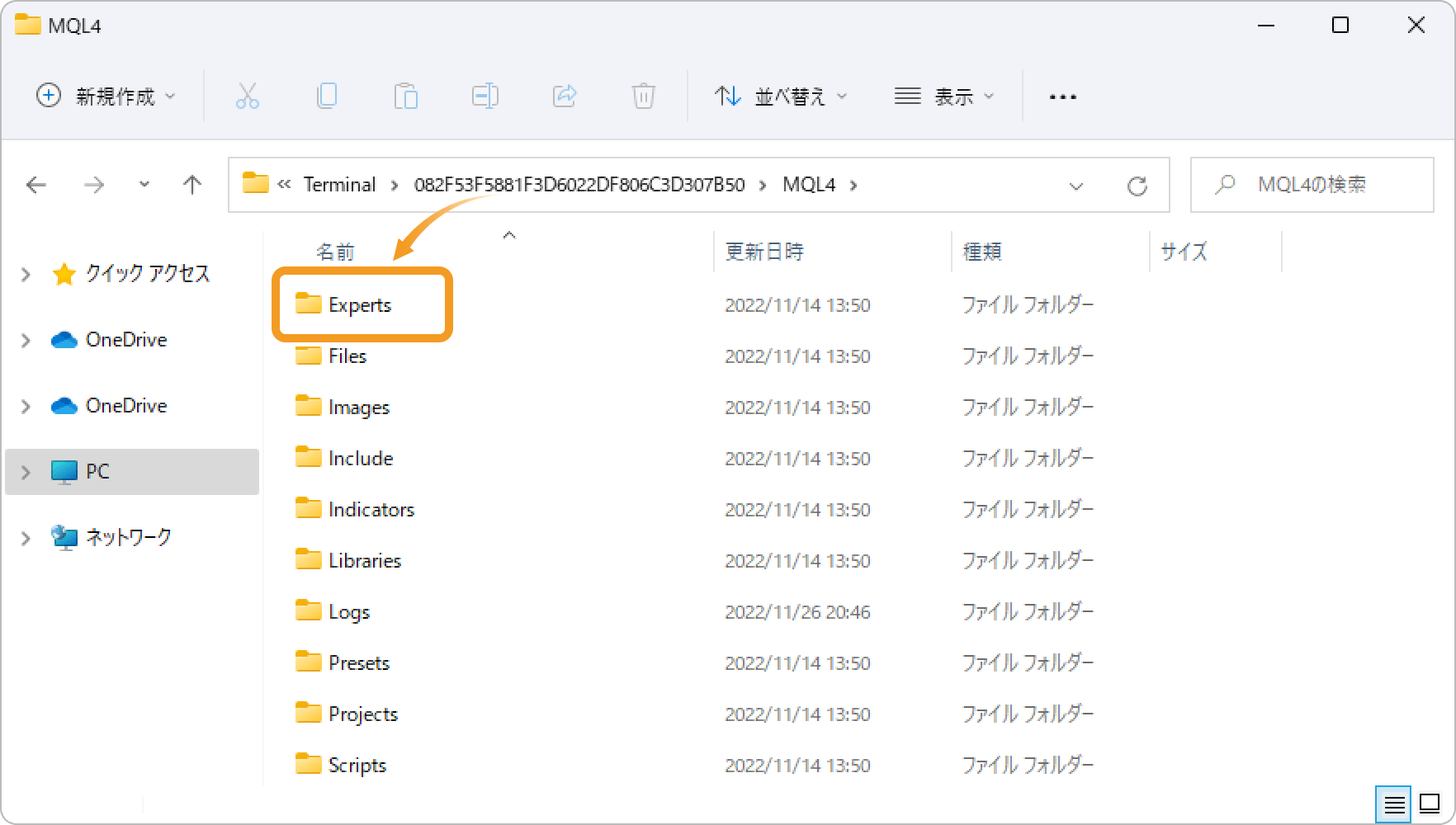Sort by 更新日時 column header
The width and height of the screenshot is (1456, 825).
764,252
